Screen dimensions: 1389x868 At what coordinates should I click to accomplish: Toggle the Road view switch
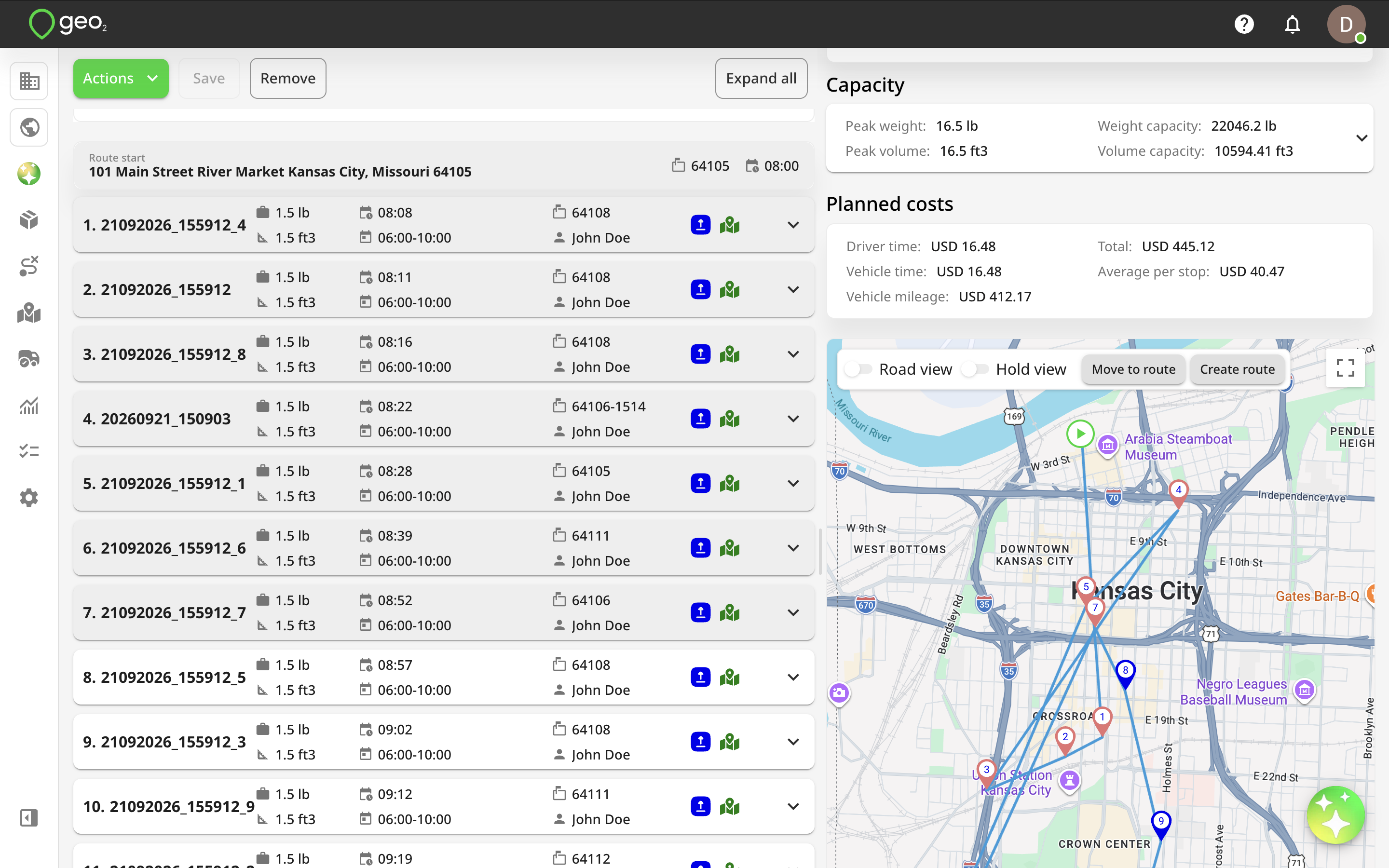tap(858, 369)
